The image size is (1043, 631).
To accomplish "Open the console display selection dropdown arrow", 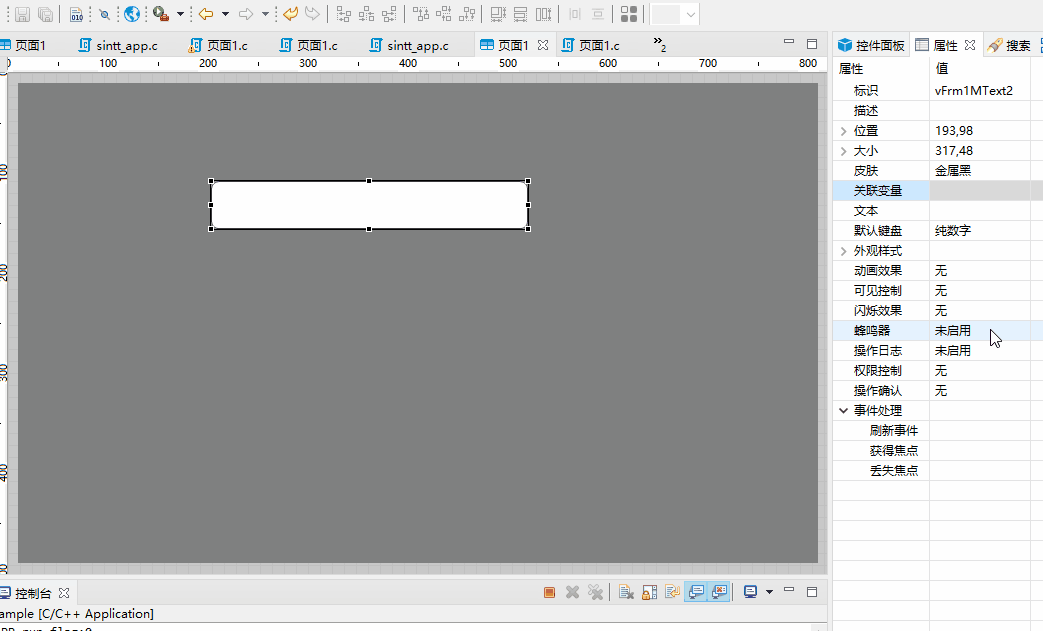I will 769,592.
